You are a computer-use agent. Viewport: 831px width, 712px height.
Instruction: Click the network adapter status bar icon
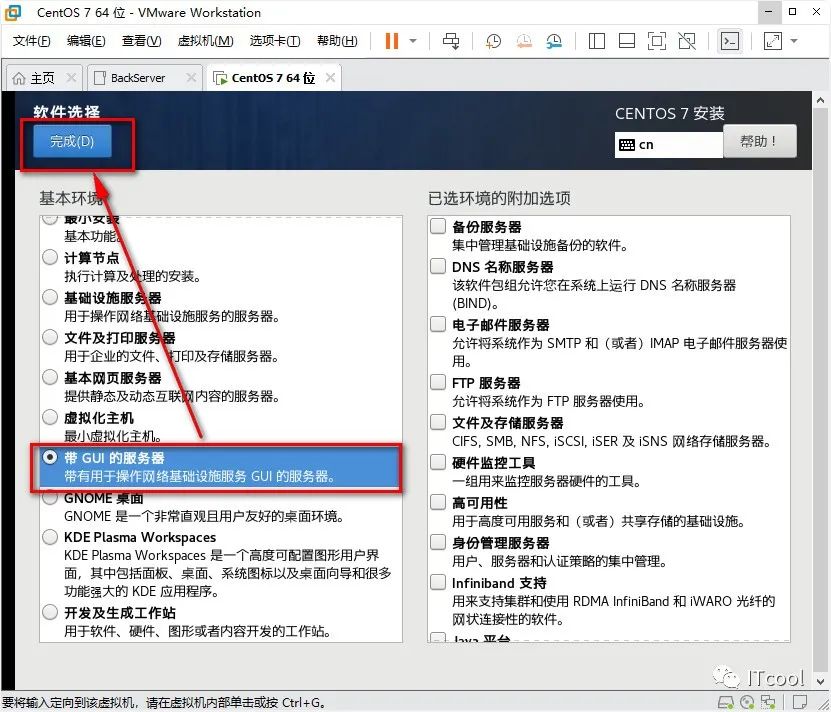click(x=767, y=703)
